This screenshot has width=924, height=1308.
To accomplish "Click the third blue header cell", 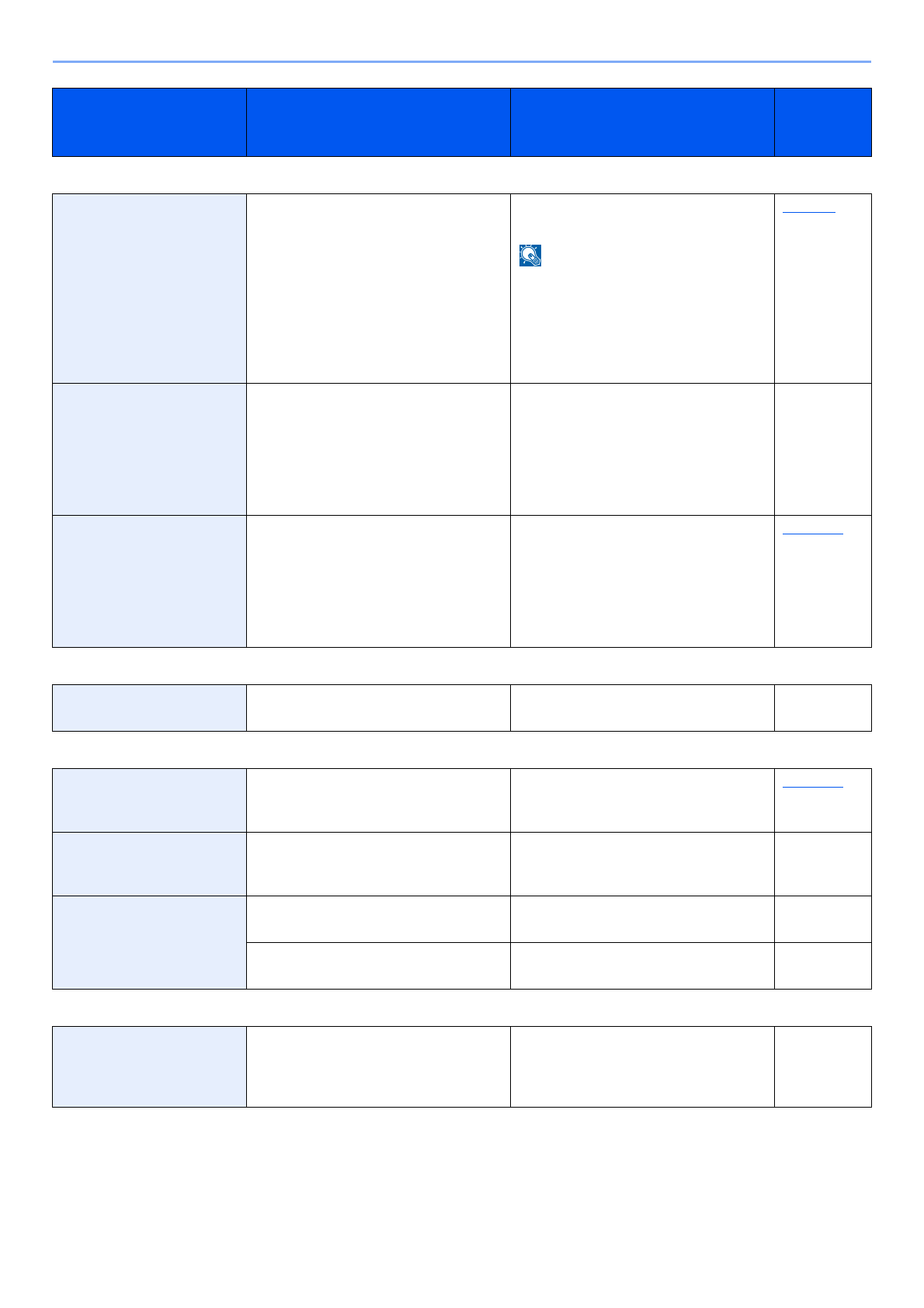I will 642,122.
